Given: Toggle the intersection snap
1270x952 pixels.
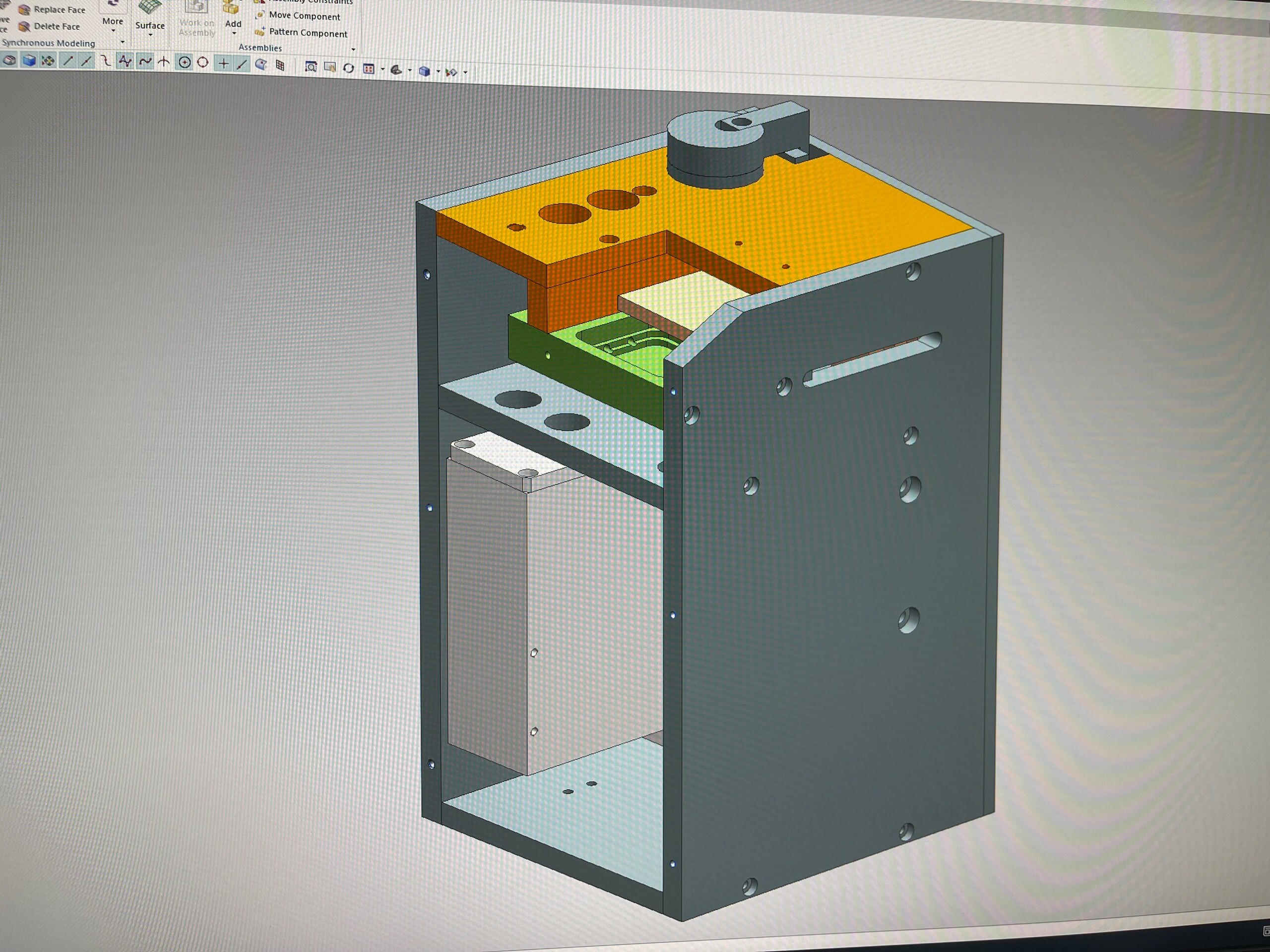Looking at the screenshot, I should tap(164, 62).
